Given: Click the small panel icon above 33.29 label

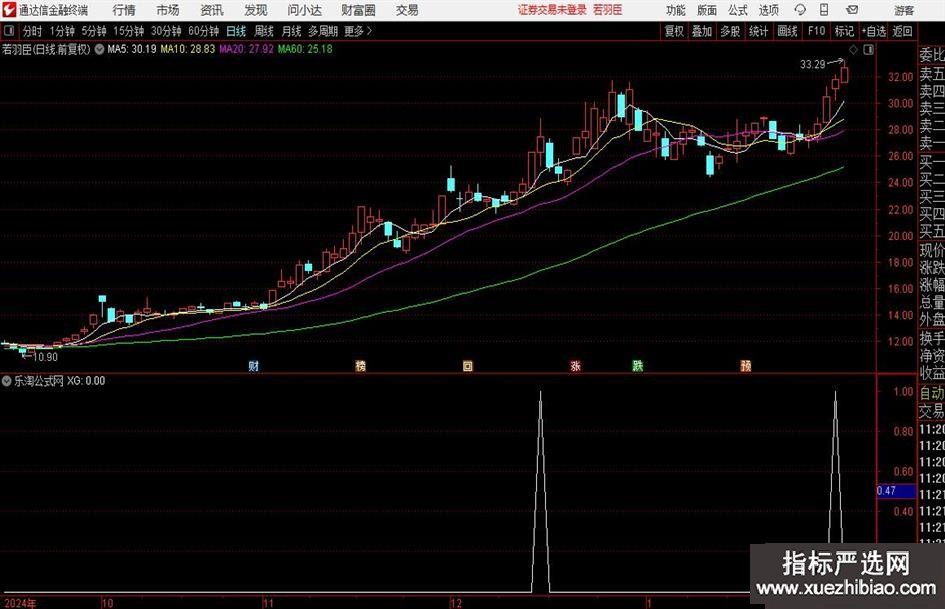Looking at the screenshot, I should click(x=852, y=48).
